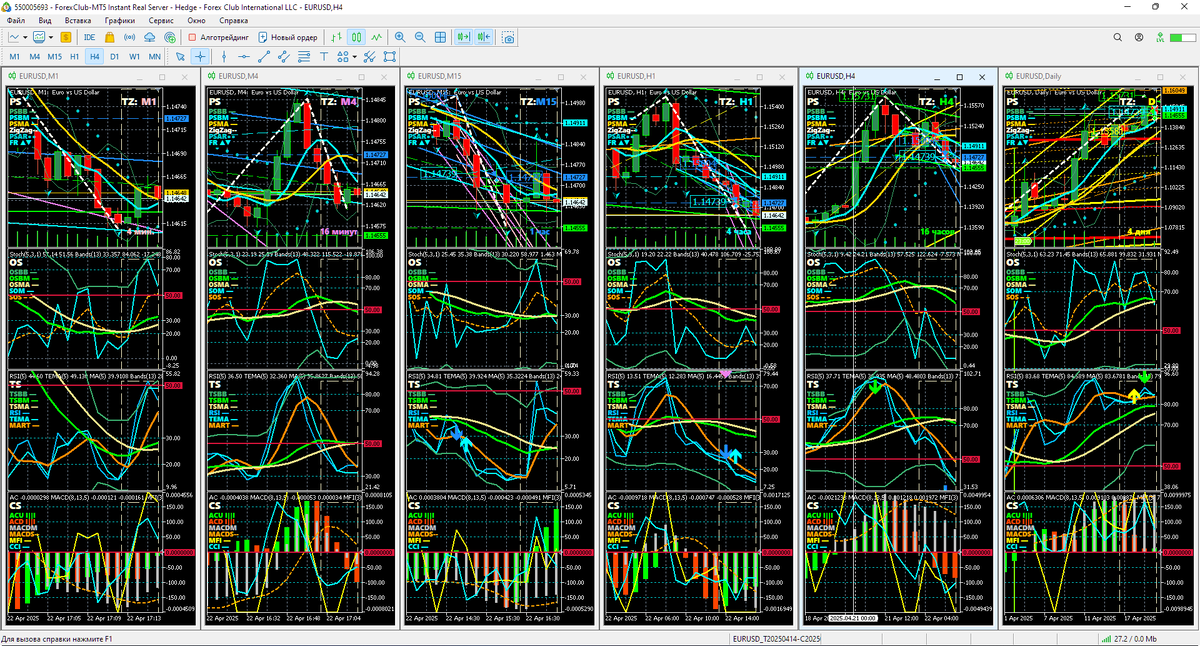Tile chart windows grid icon

point(440,37)
